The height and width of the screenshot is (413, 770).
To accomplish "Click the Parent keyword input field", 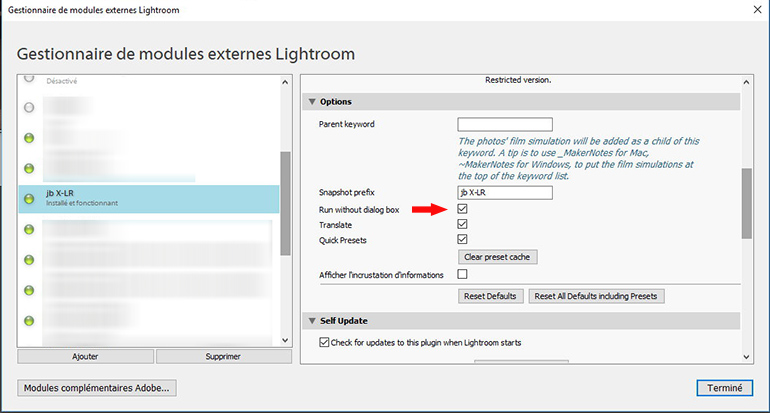I will point(504,125).
